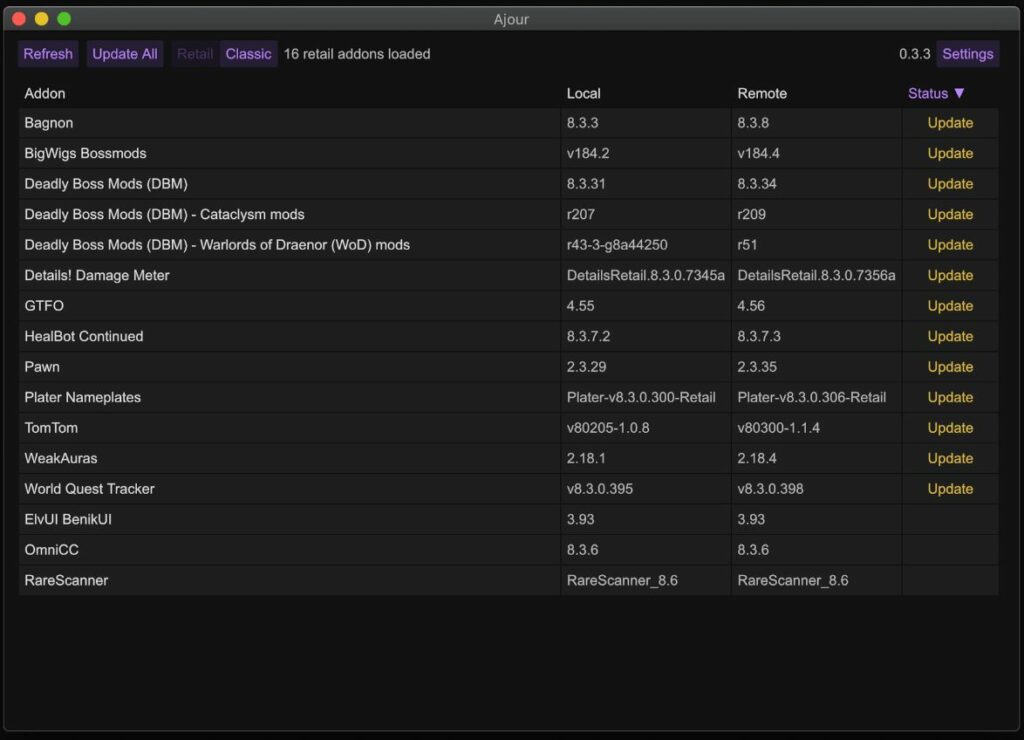Image resolution: width=1024 pixels, height=740 pixels.
Task: Select the ElvUI BenikUI row
Action: tap(508, 519)
